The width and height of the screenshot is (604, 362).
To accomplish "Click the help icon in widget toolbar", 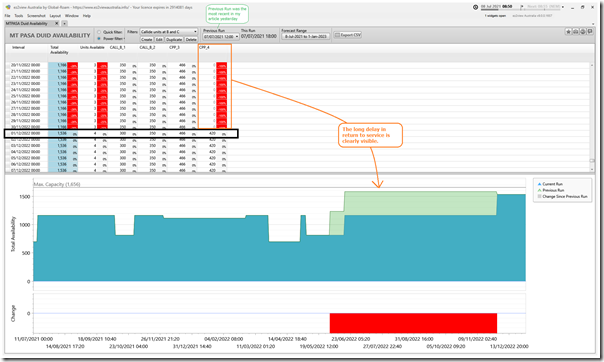I will pyautogui.click(x=583, y=32).
